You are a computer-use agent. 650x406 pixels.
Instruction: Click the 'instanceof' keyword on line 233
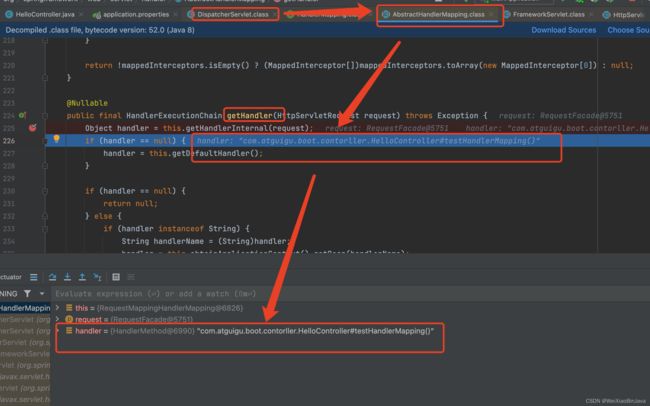[x=181, y=229]
